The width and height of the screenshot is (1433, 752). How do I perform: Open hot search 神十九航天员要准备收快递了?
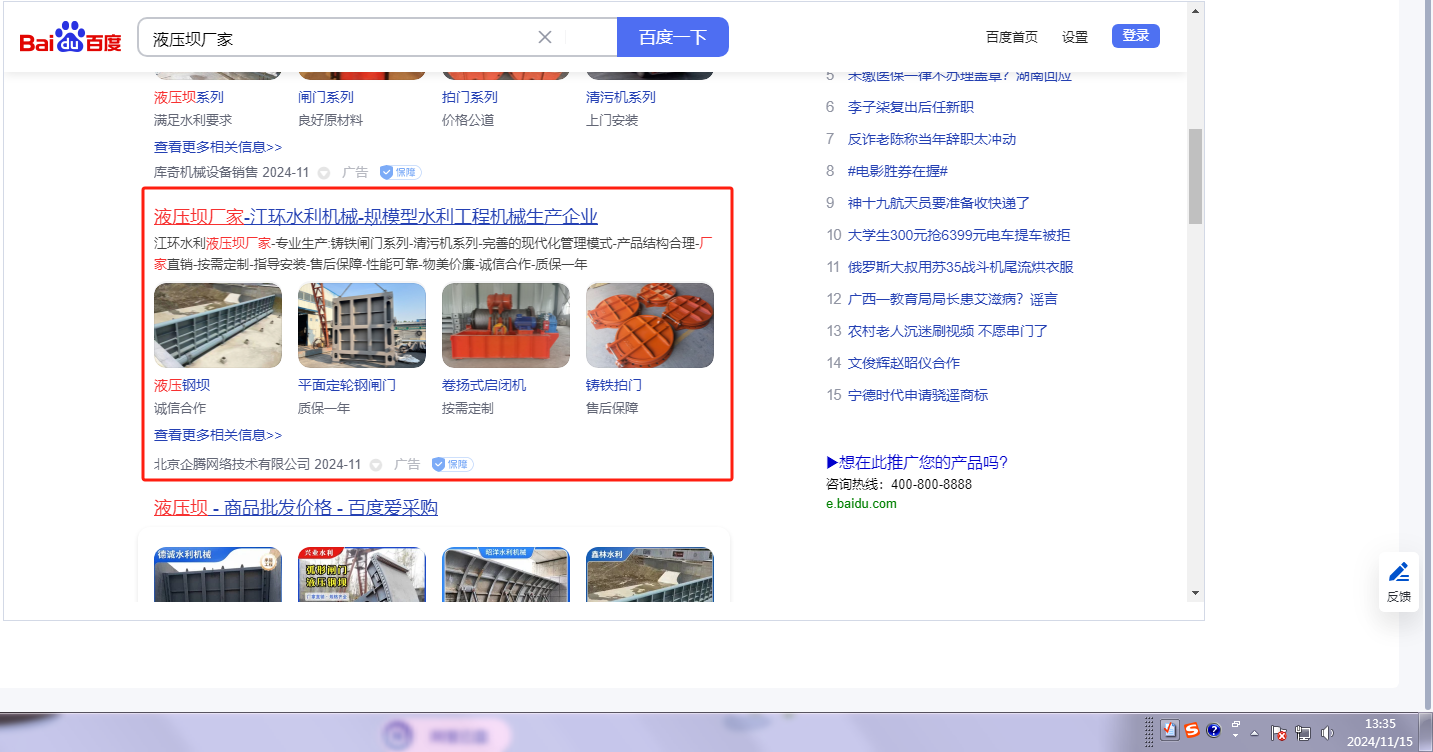pos(939,203)
